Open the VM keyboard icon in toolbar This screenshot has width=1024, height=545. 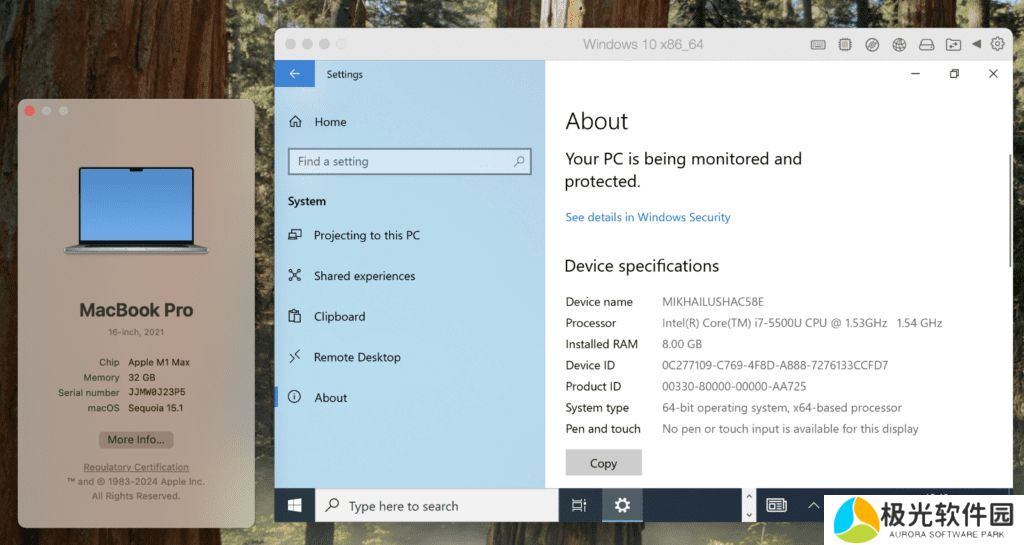[x=818, y=45]
